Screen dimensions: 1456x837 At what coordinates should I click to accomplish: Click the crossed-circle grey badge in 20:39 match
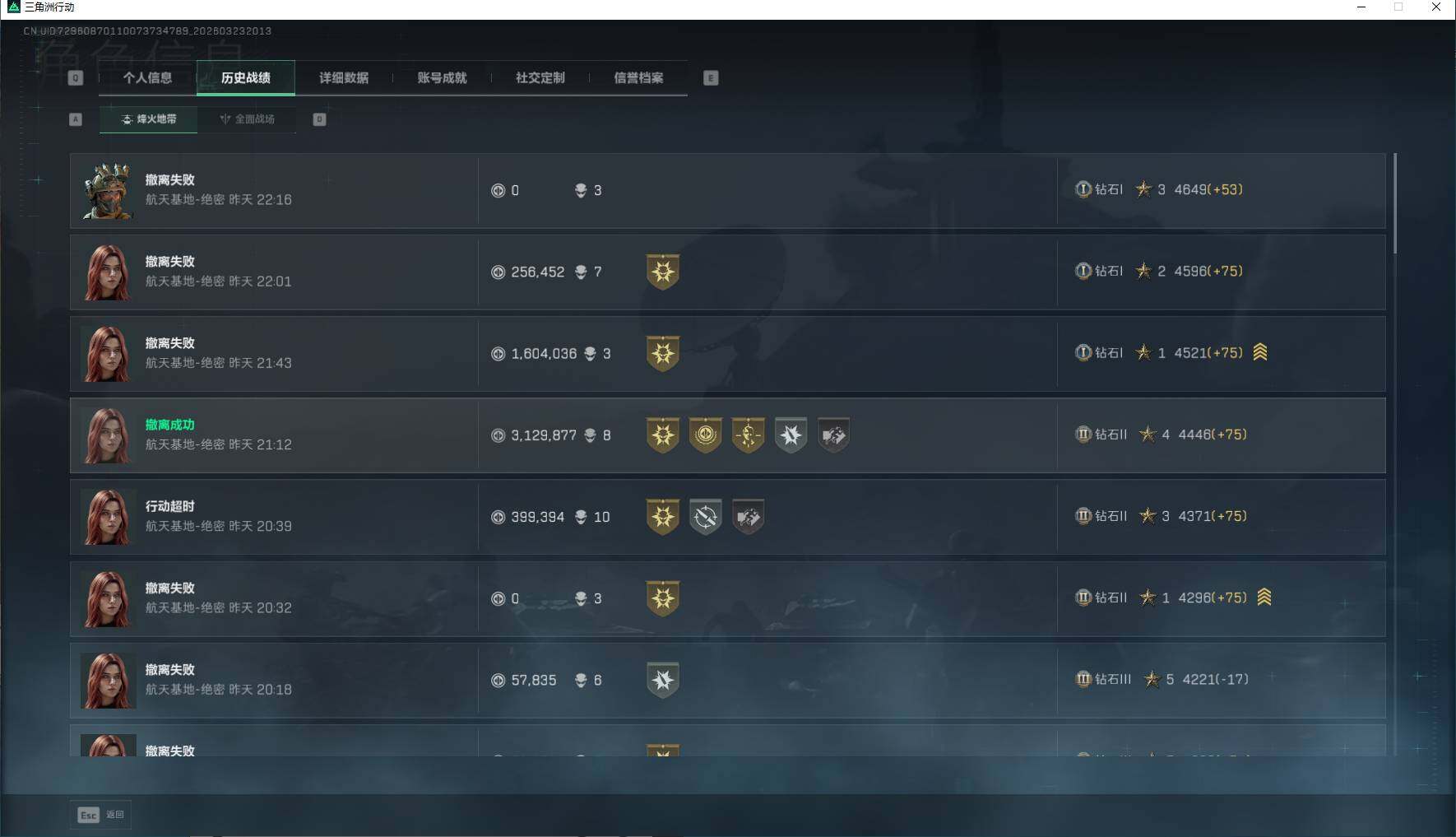point(706,517)
